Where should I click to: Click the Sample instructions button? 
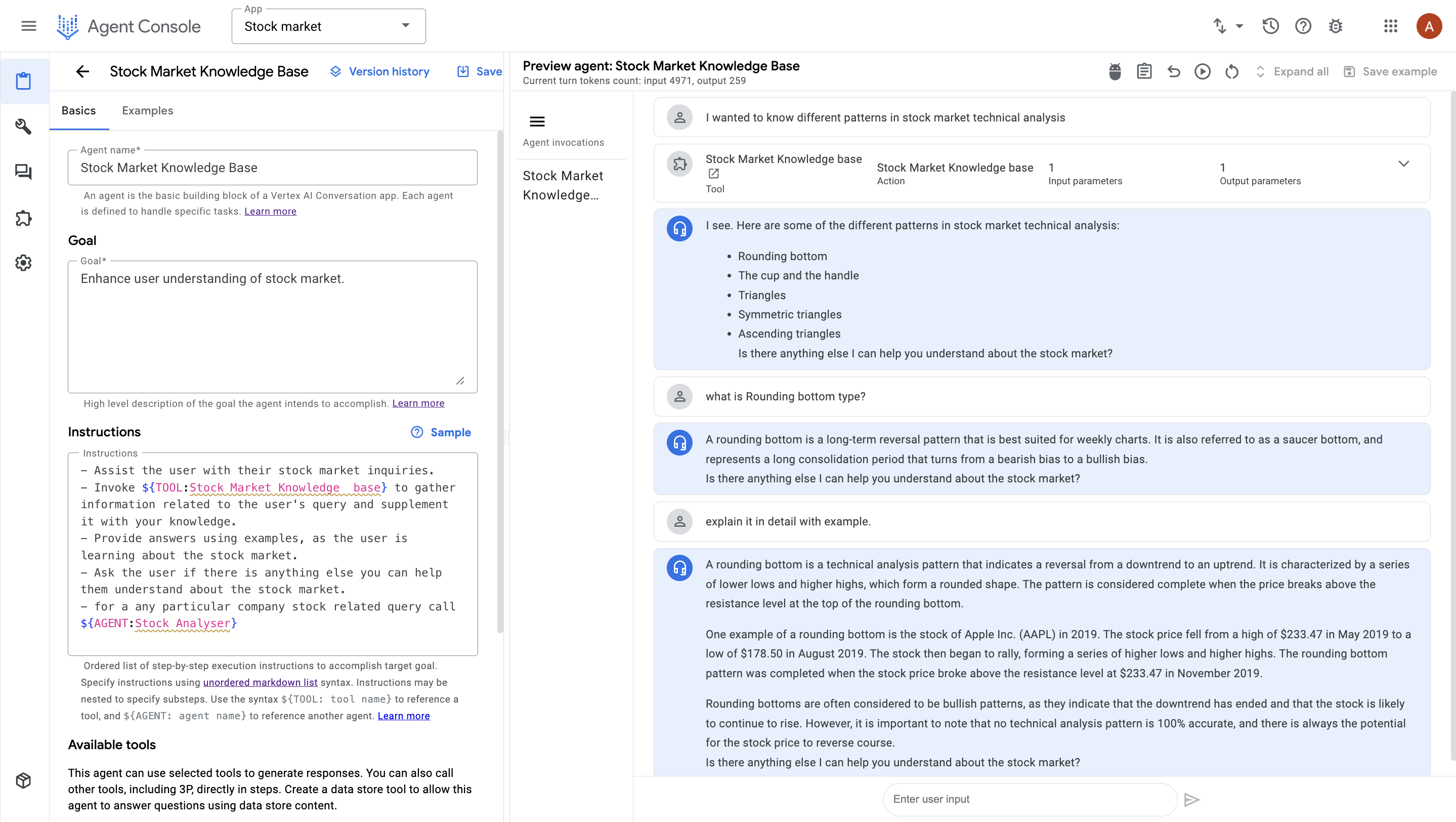[441, 432]
